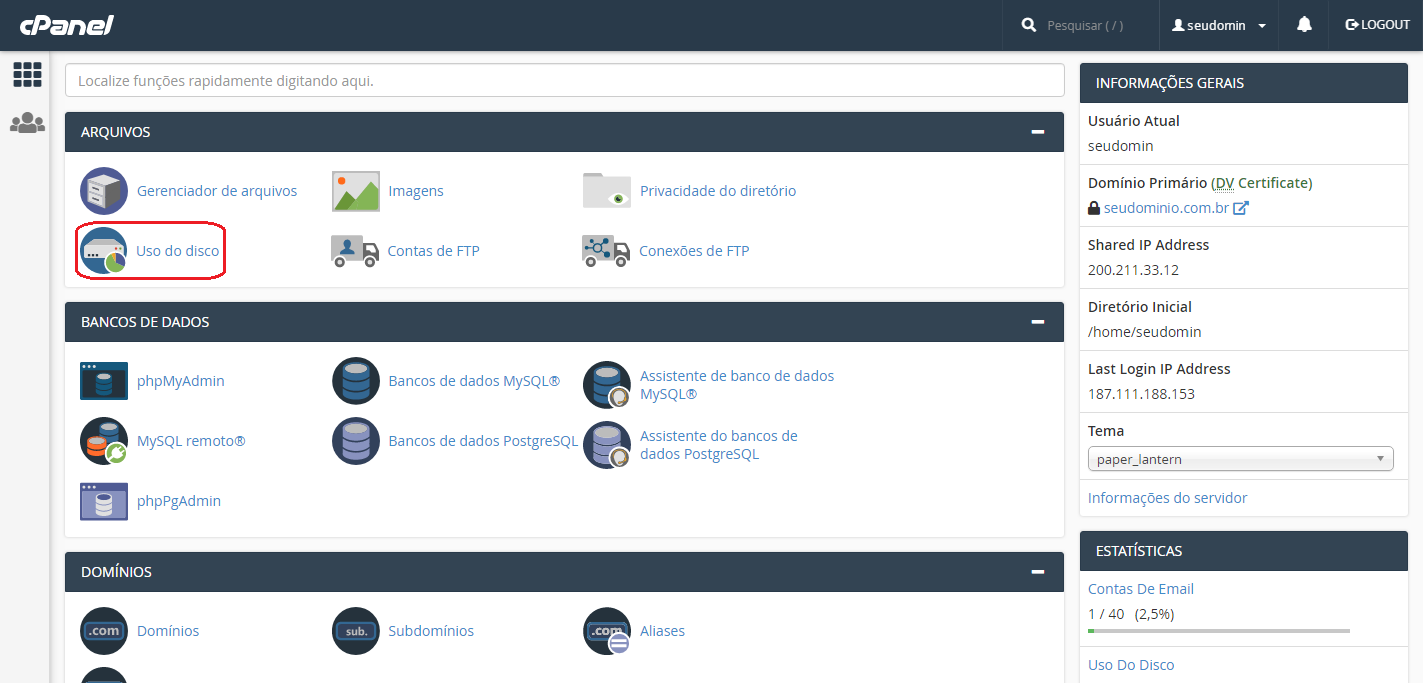Click the cPanel logo

click(66, 25)
